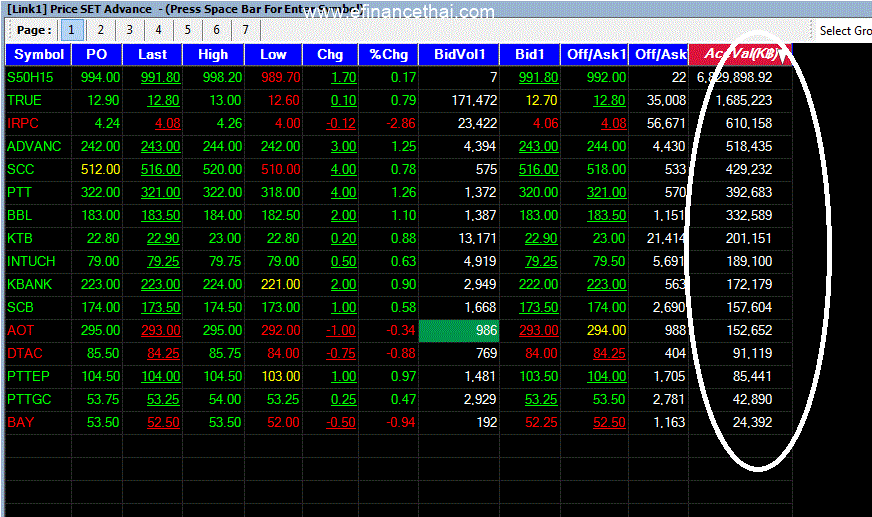Sort by the AccVal(KB) red header
Screen dimensions: 872x517
pos(740,54)
